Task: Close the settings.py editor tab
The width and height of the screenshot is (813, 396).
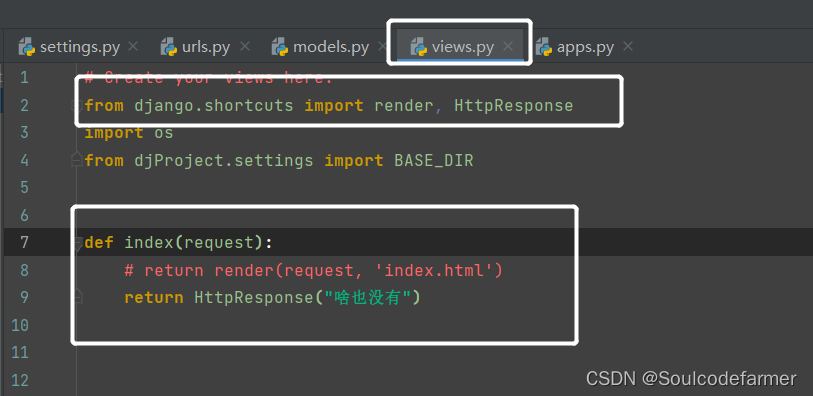Action: coord(133,46)
